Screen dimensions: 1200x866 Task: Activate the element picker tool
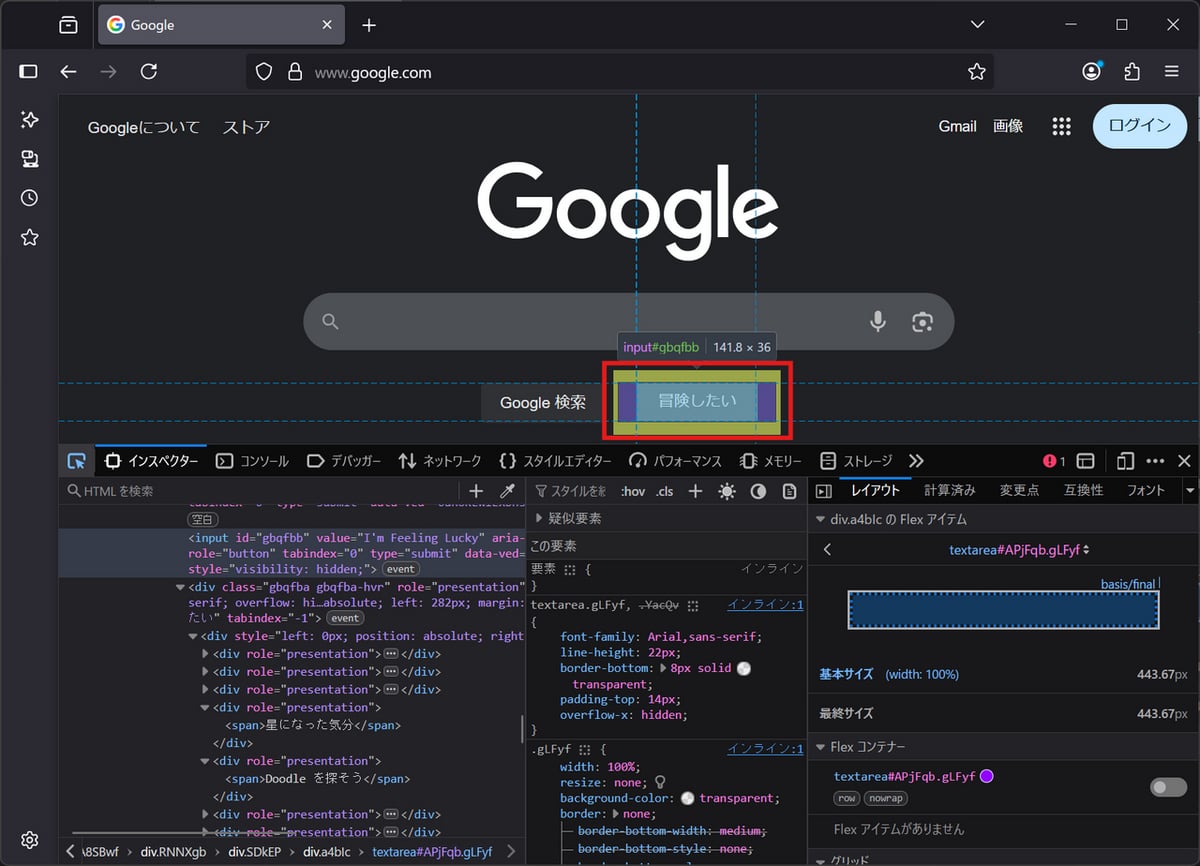[77, 461]
